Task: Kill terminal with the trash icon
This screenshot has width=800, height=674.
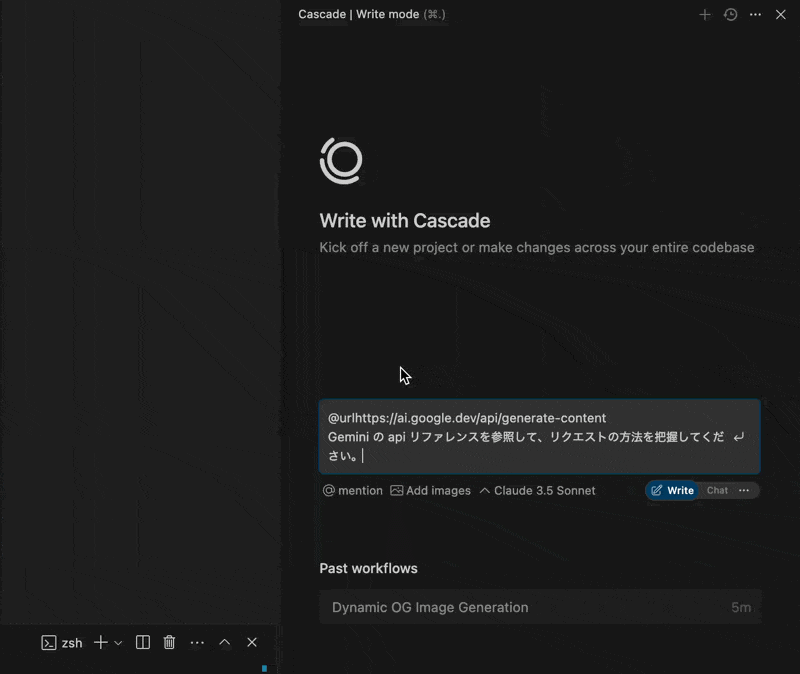Action: click(170, 643)
